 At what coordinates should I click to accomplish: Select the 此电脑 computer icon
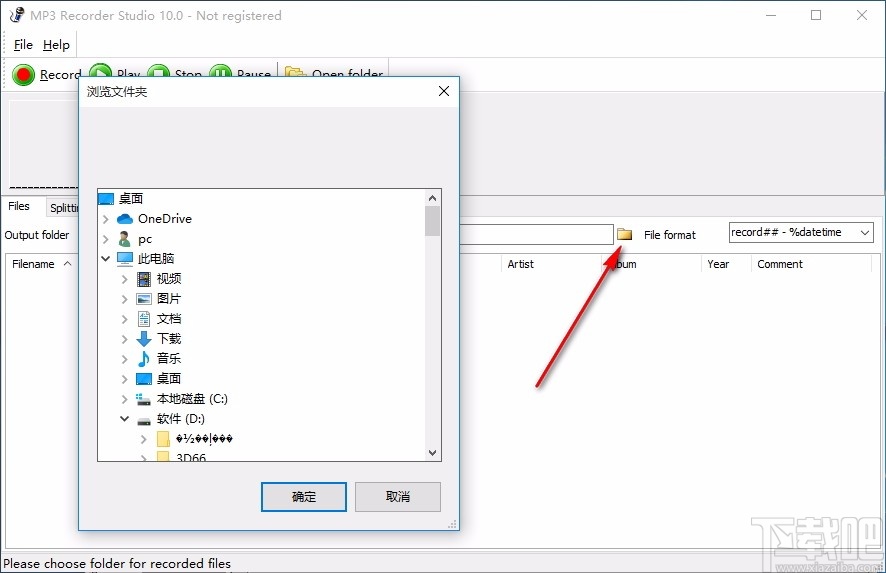125,259
